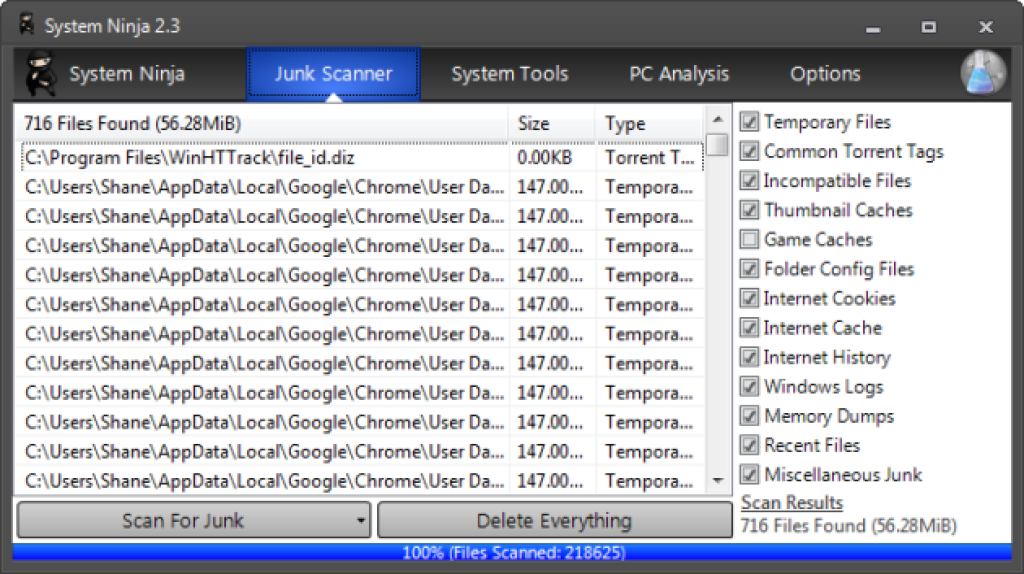Toggle the Windows Logs checkbox
1024x574 pixels.
point(749,386)
